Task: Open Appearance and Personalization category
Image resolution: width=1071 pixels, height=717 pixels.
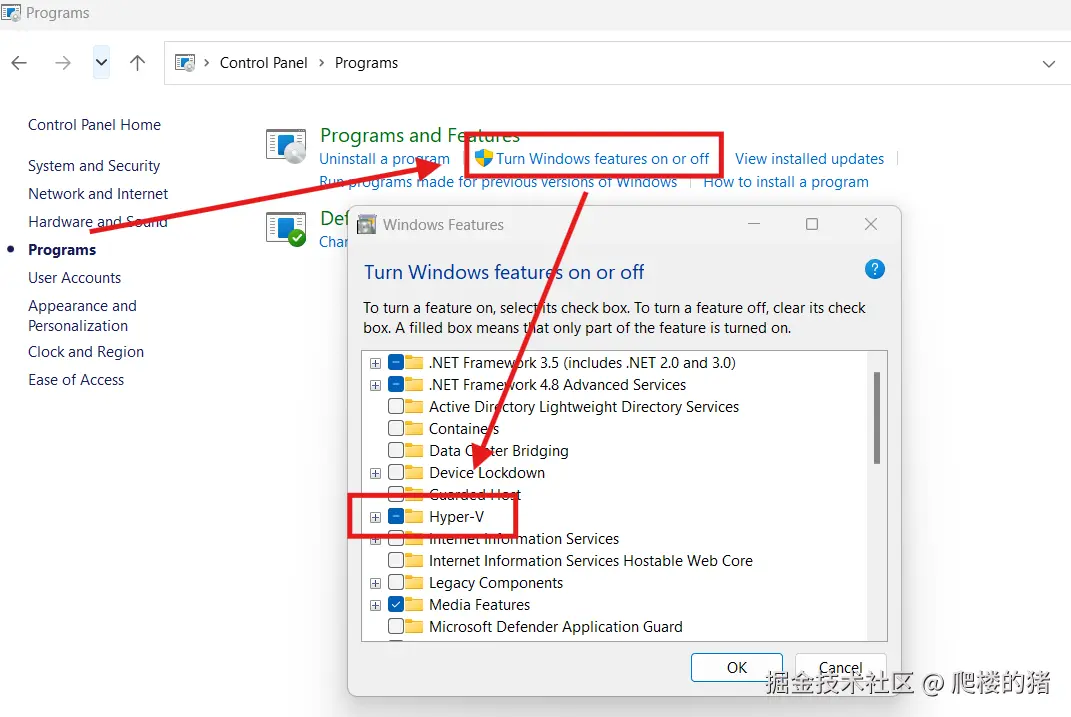Action: pyautogui.click(x=82, y=315)
